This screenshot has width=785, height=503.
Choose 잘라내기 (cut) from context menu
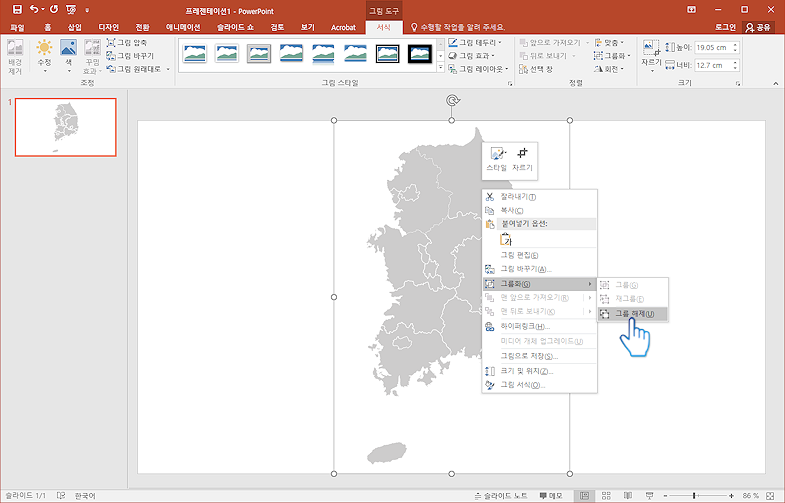click(x=540, y=197)
